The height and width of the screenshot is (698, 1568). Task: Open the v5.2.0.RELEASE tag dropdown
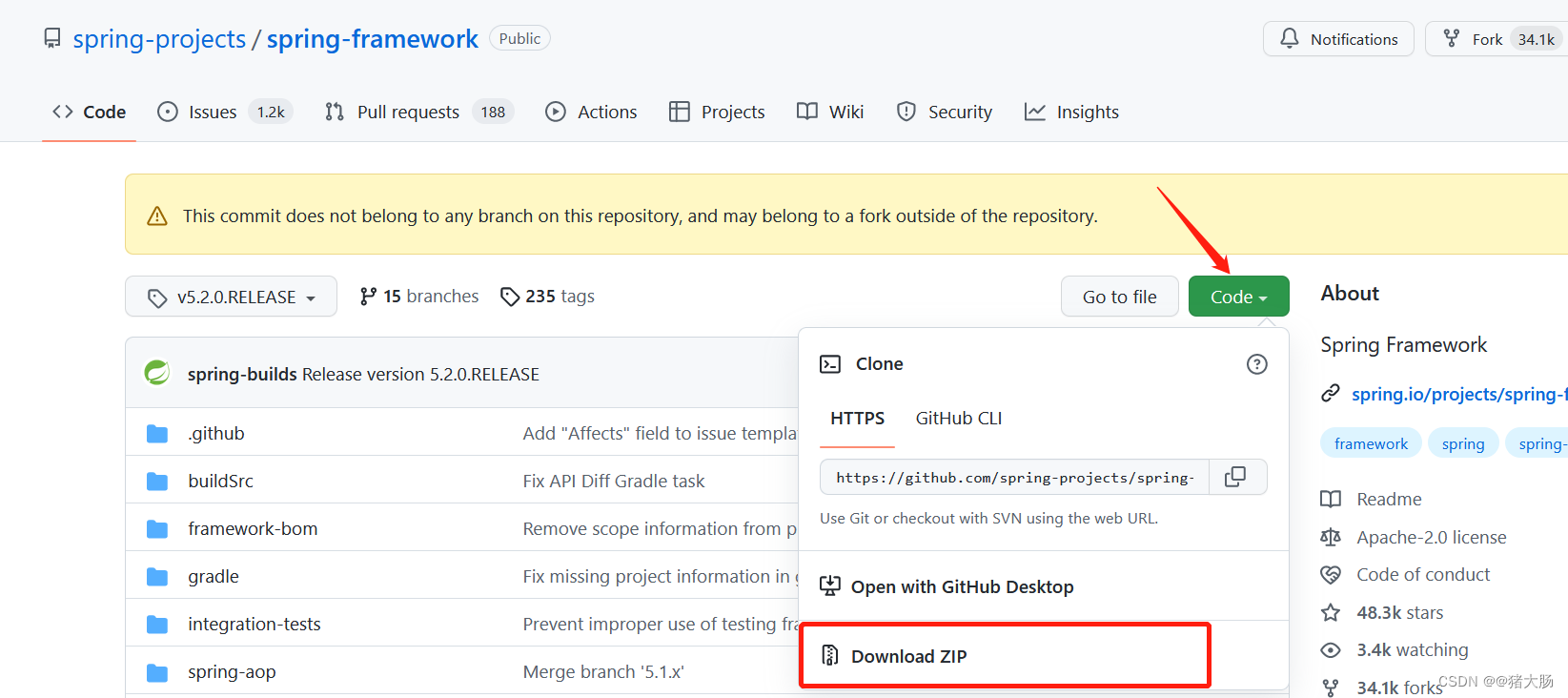point(231,297)
